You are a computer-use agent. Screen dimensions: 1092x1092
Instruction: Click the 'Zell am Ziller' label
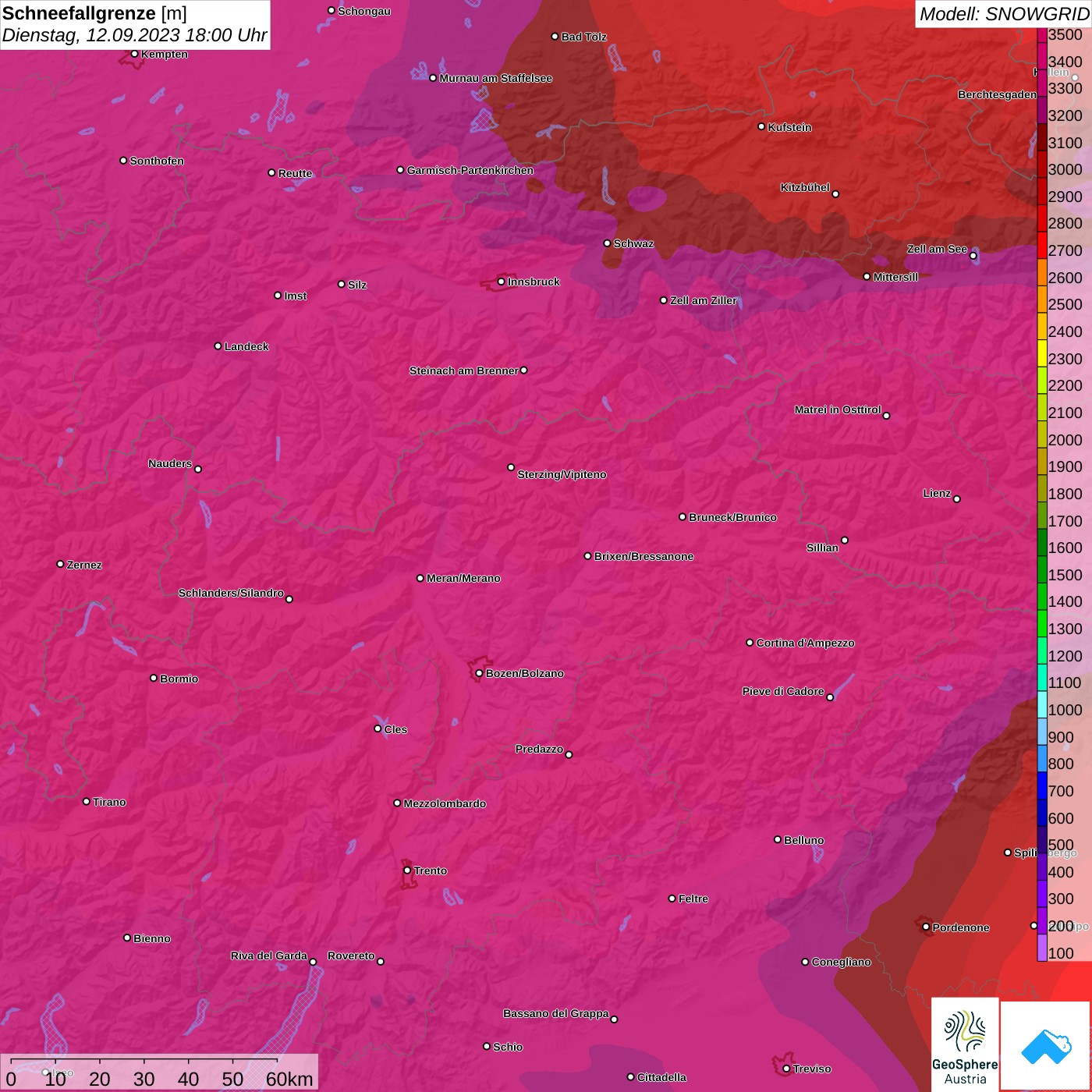coord(703,300)
